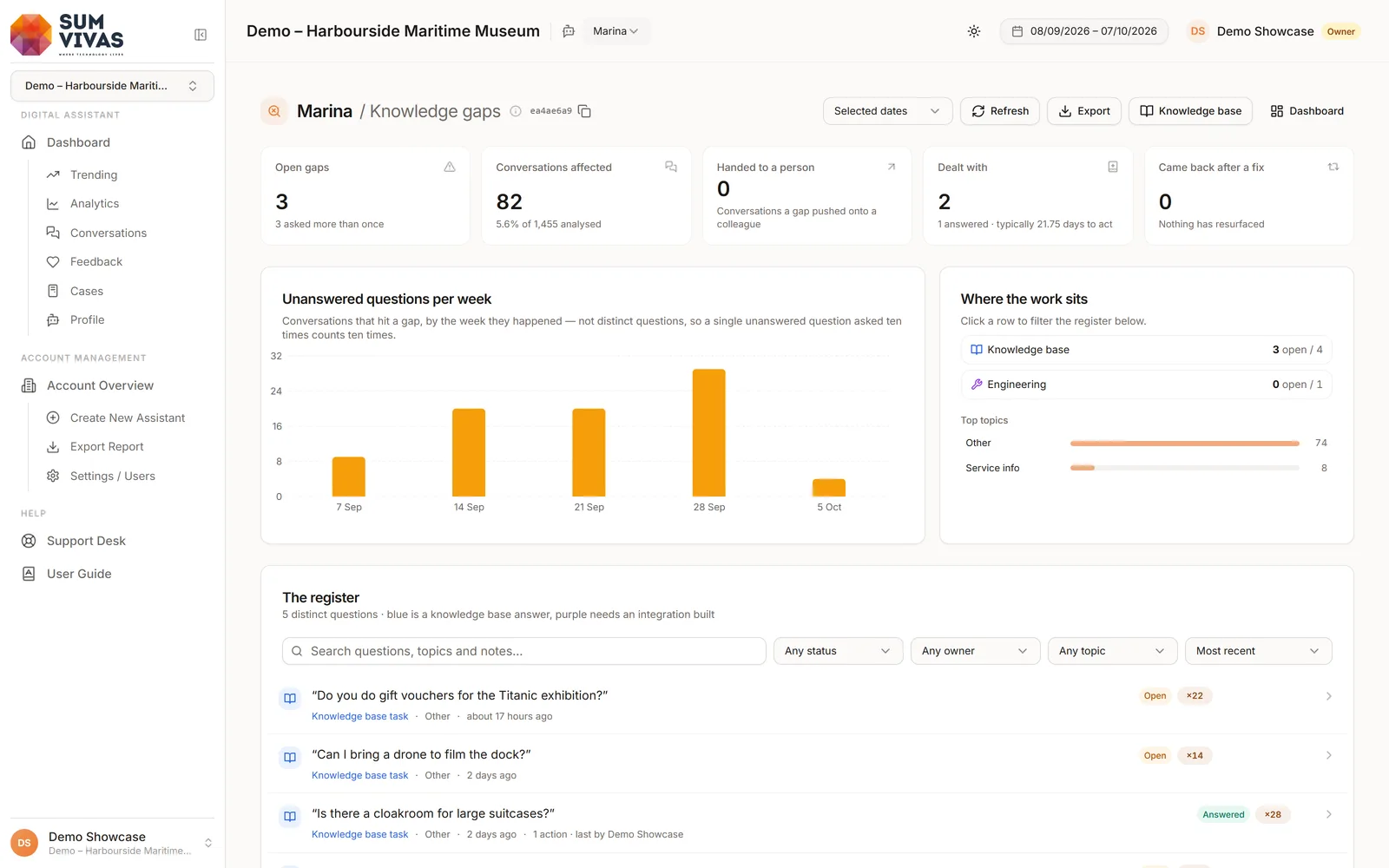
Task: Click the Export button
Action: pyautogui.click(x=1084, y=111)
